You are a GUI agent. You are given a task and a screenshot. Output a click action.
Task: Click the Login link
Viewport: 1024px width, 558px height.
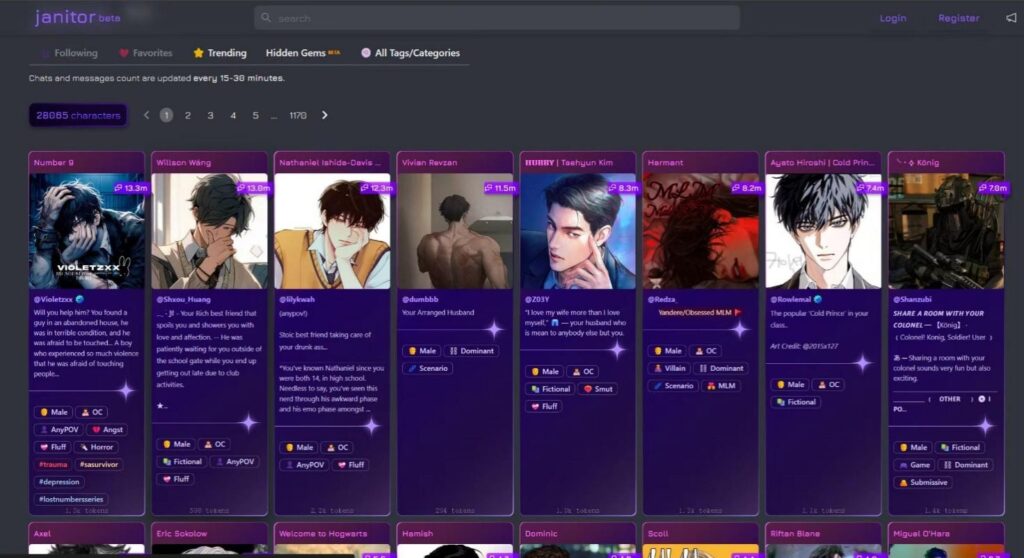point(892,18)
